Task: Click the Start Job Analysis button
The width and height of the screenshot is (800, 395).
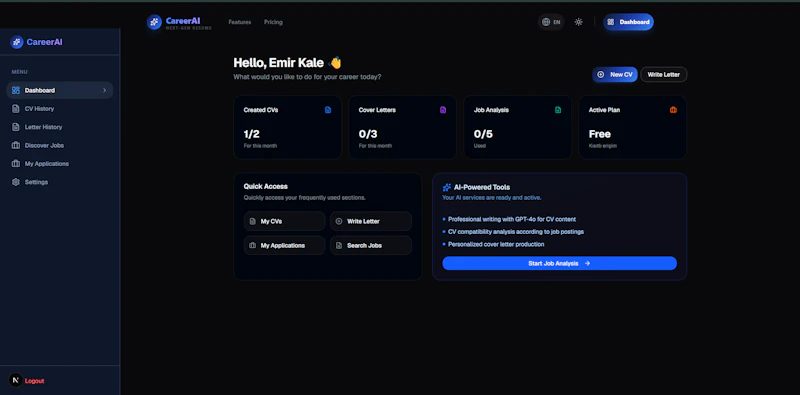Action: click(x=559, y=263)
